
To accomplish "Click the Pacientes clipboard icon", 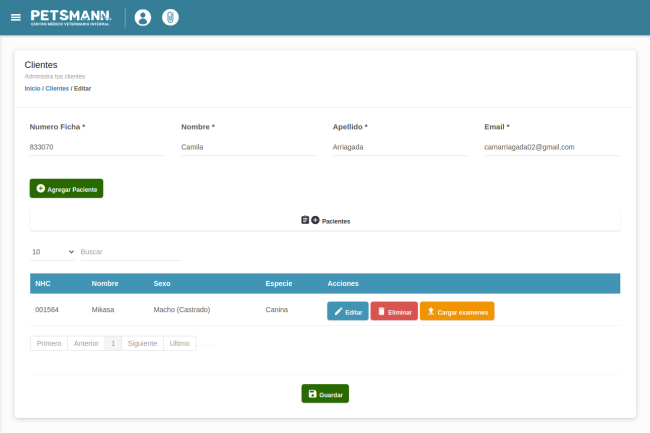I will point(305,220).
